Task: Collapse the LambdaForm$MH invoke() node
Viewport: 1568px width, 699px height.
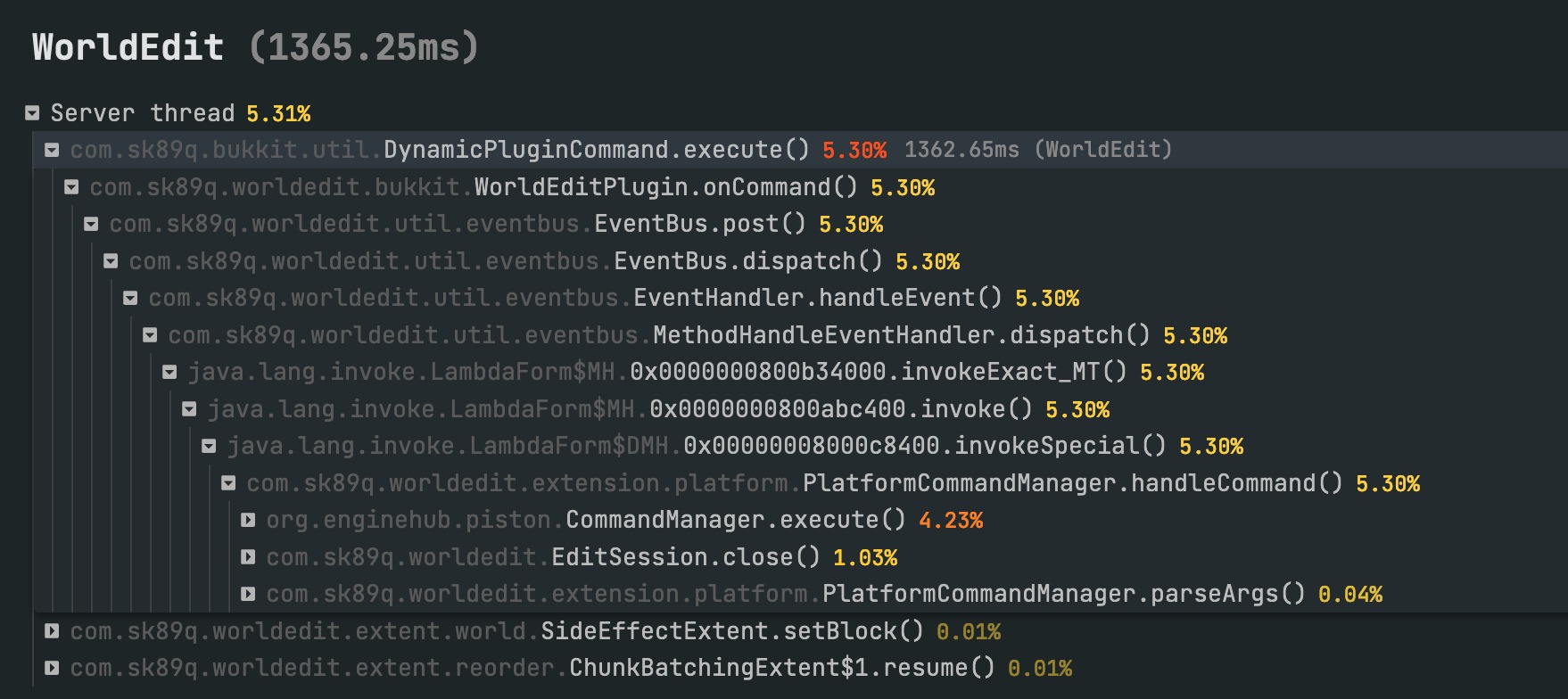Action: [189, 409]
